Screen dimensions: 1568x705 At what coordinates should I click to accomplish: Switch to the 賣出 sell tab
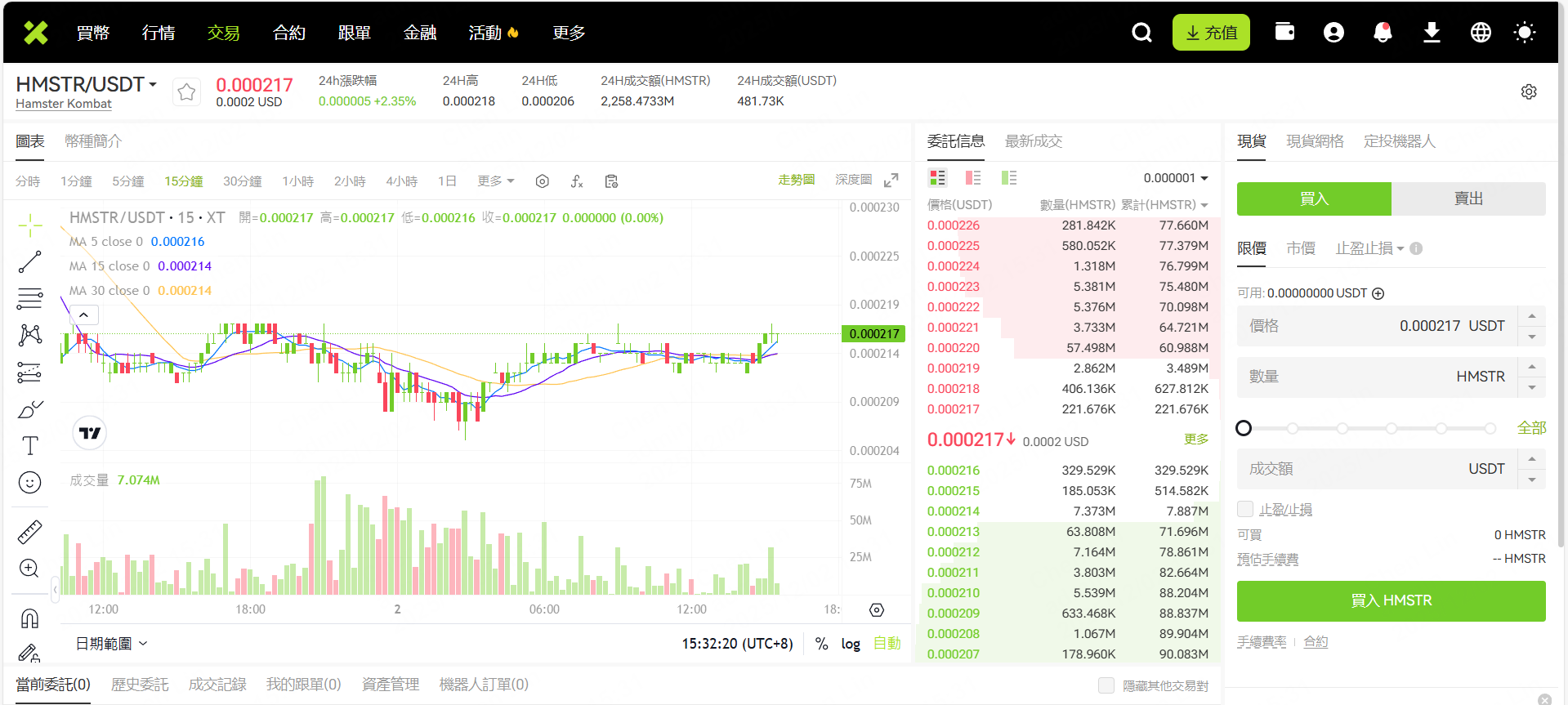[1468, 199]
